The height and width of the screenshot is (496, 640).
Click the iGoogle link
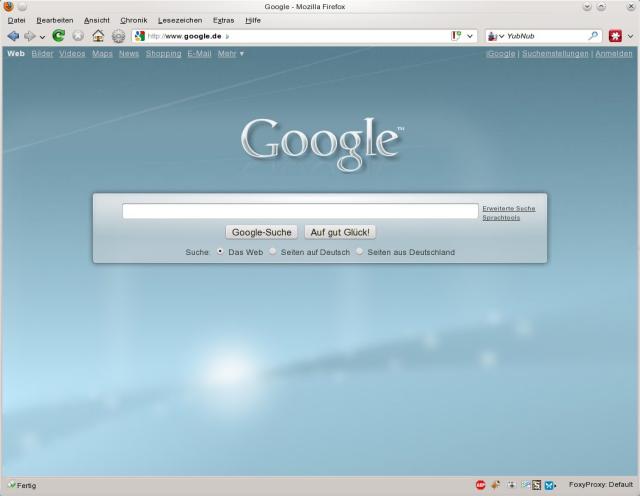(x=501, y=53)
